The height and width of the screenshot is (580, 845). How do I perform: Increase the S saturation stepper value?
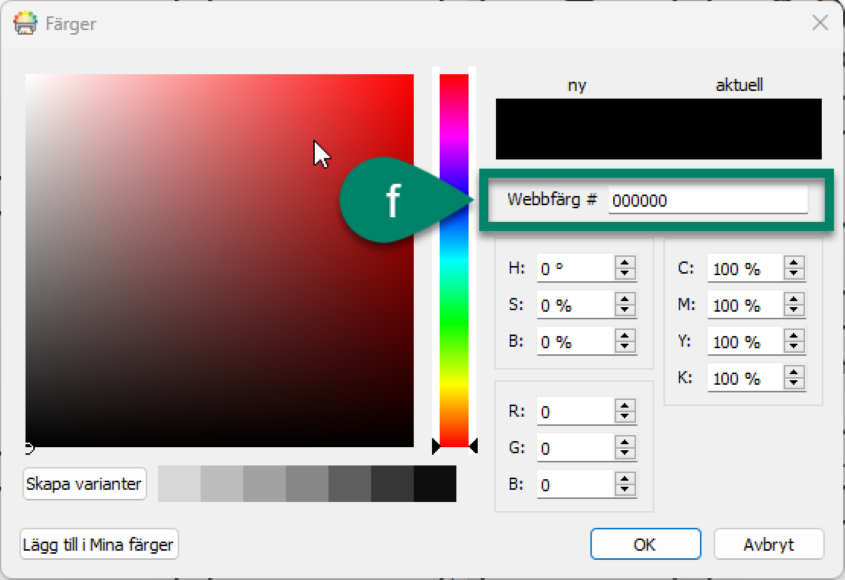(x=625, y=299)
